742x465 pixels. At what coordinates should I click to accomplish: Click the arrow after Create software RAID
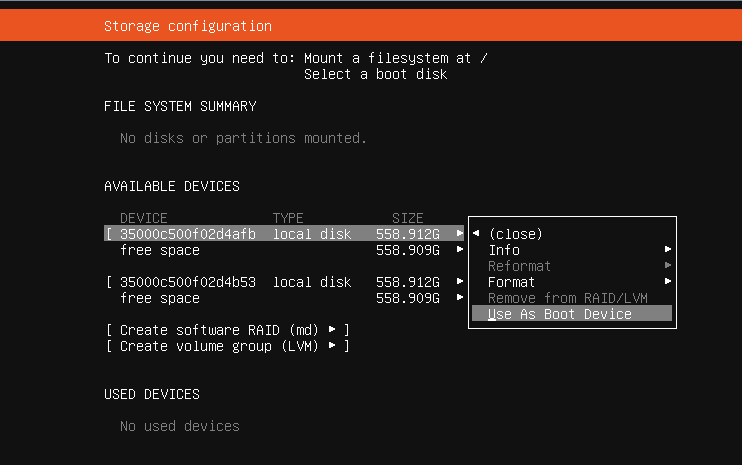click(332, 330)
